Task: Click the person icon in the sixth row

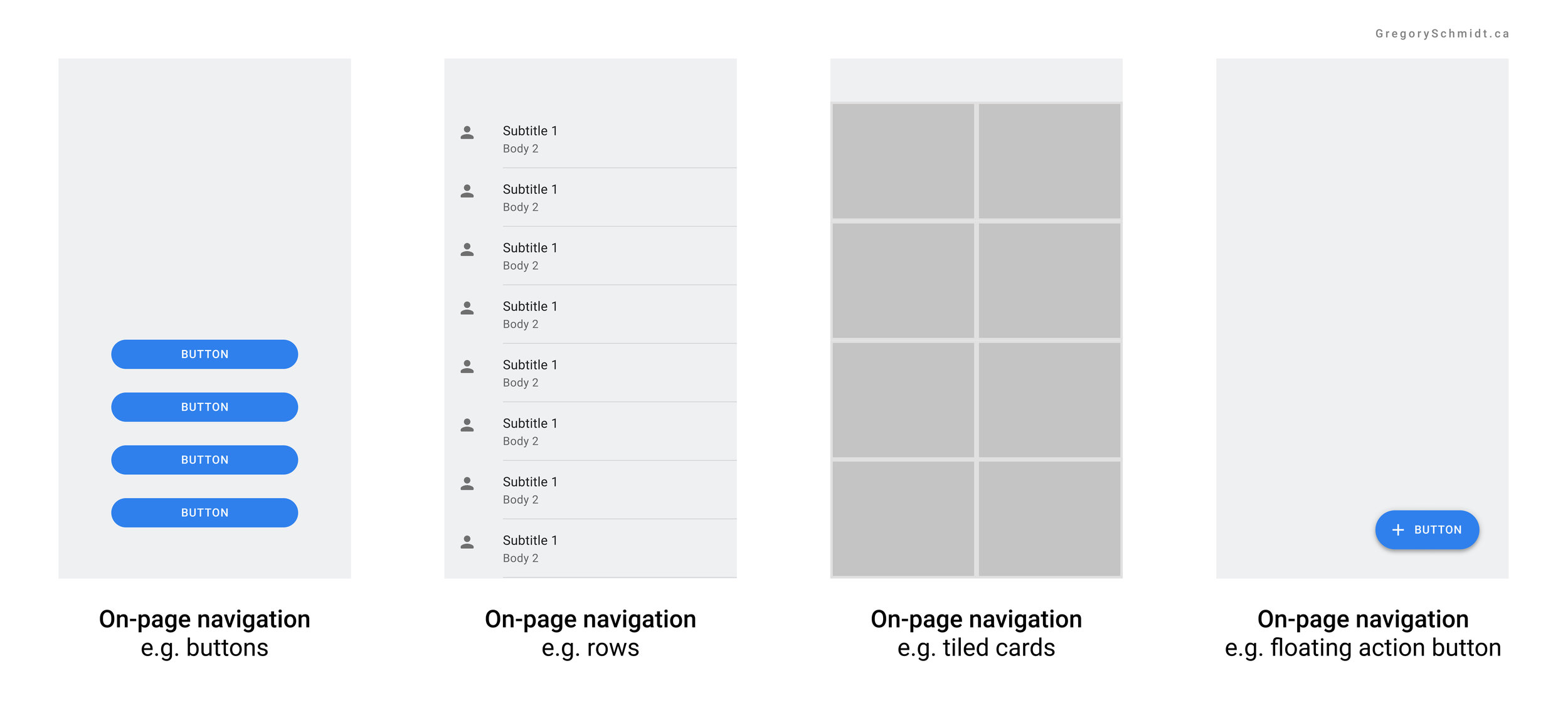Action: 467,425
